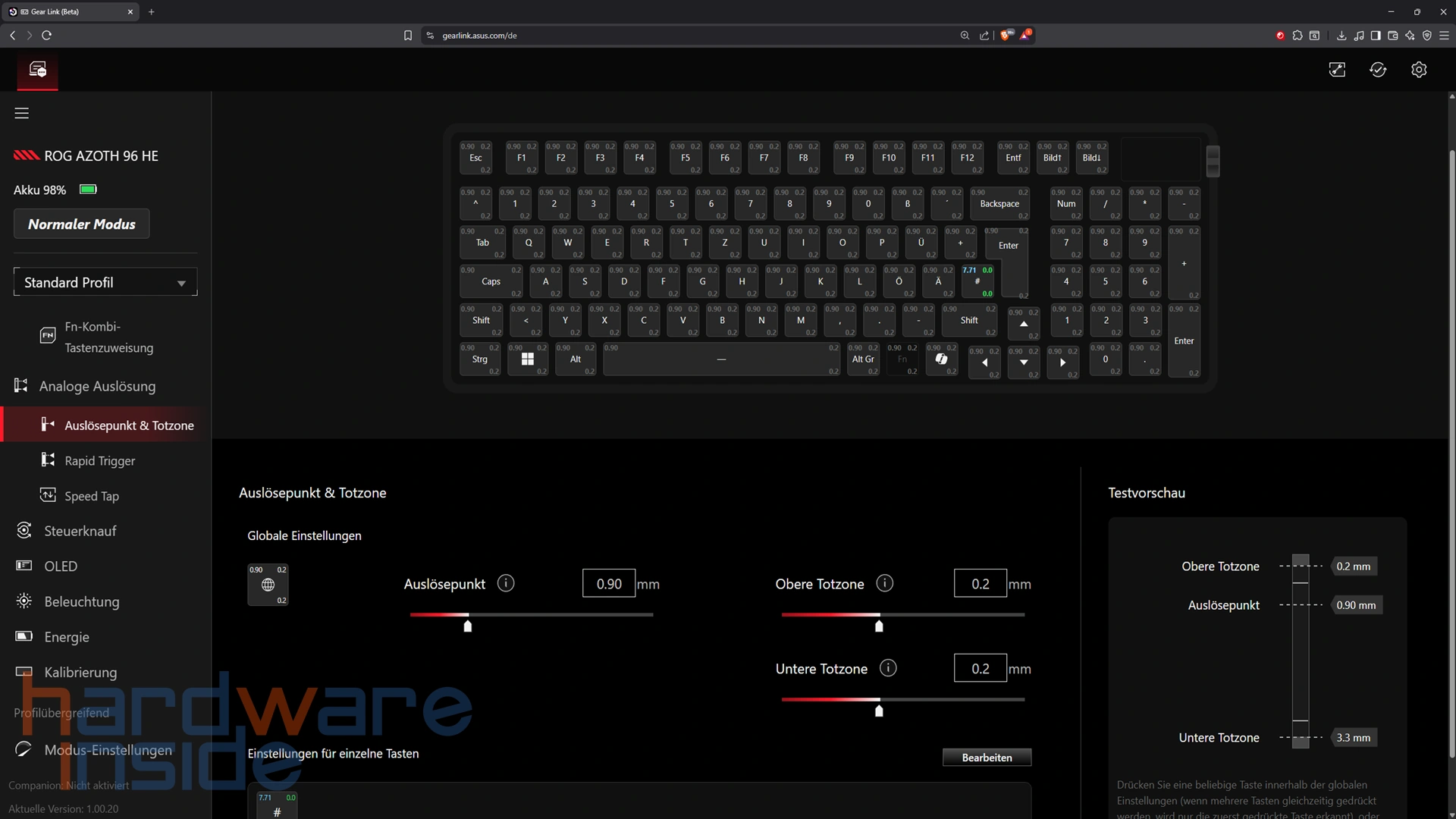Collapse the Analoge Auslösung section
Image resolution: width=1456 pixels, height=819 pixels.
[x=97, y=386]
